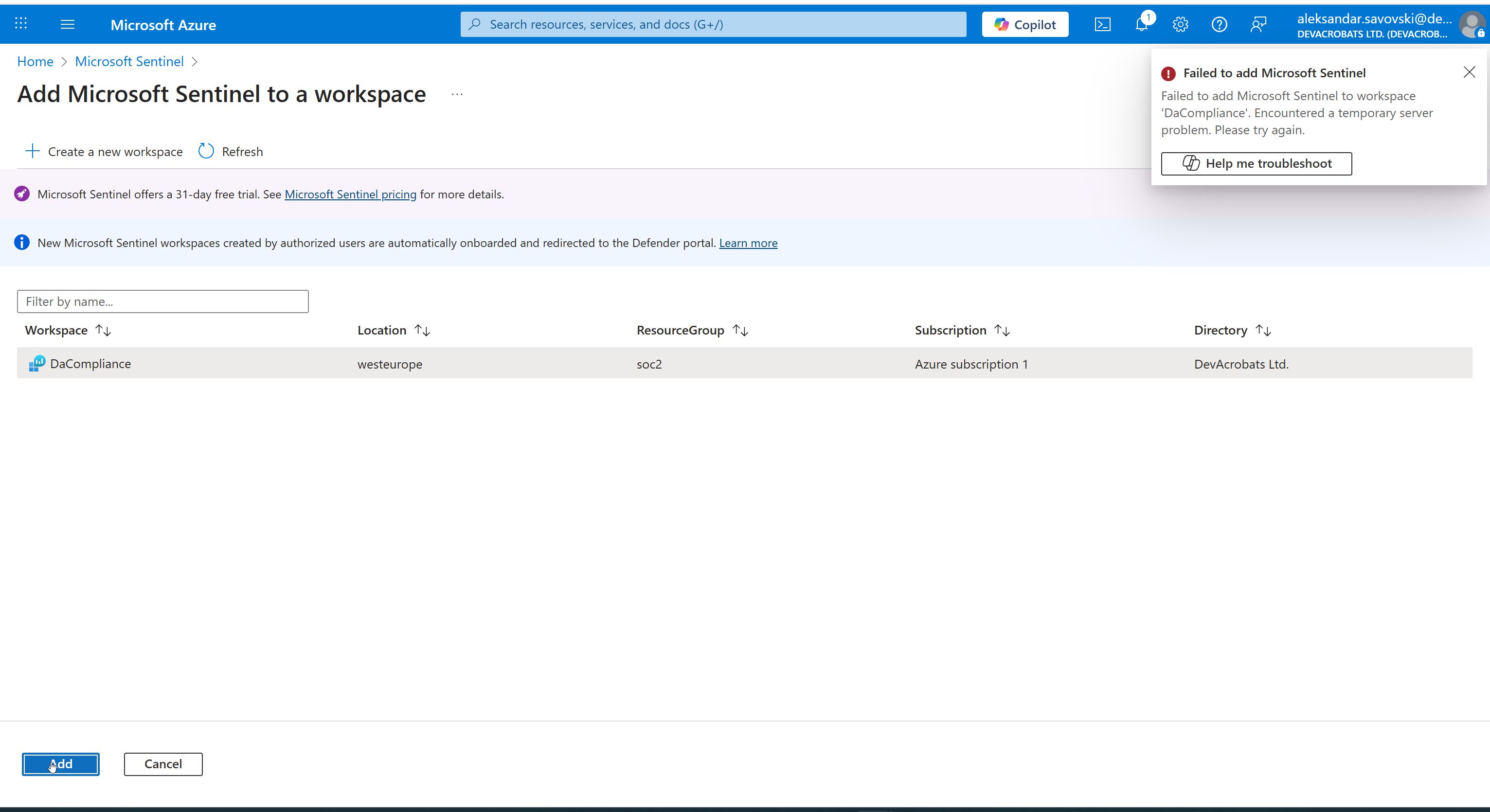Click the Filter by name field
Image resolution: width=1490 pixels, height=812 pixels.
pyautogui.click(x=162, y=301)
